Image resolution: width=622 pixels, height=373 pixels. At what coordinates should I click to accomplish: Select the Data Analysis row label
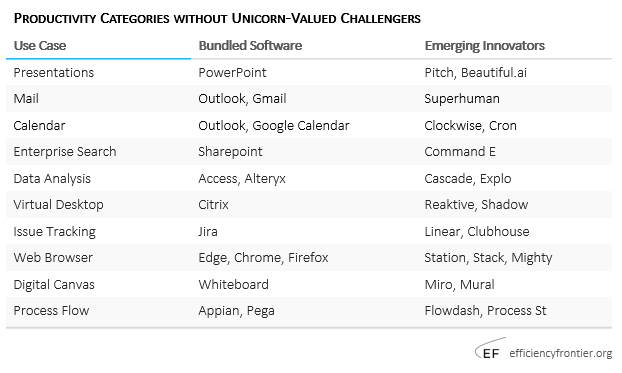pyautogui.click(x=52, y=179)
